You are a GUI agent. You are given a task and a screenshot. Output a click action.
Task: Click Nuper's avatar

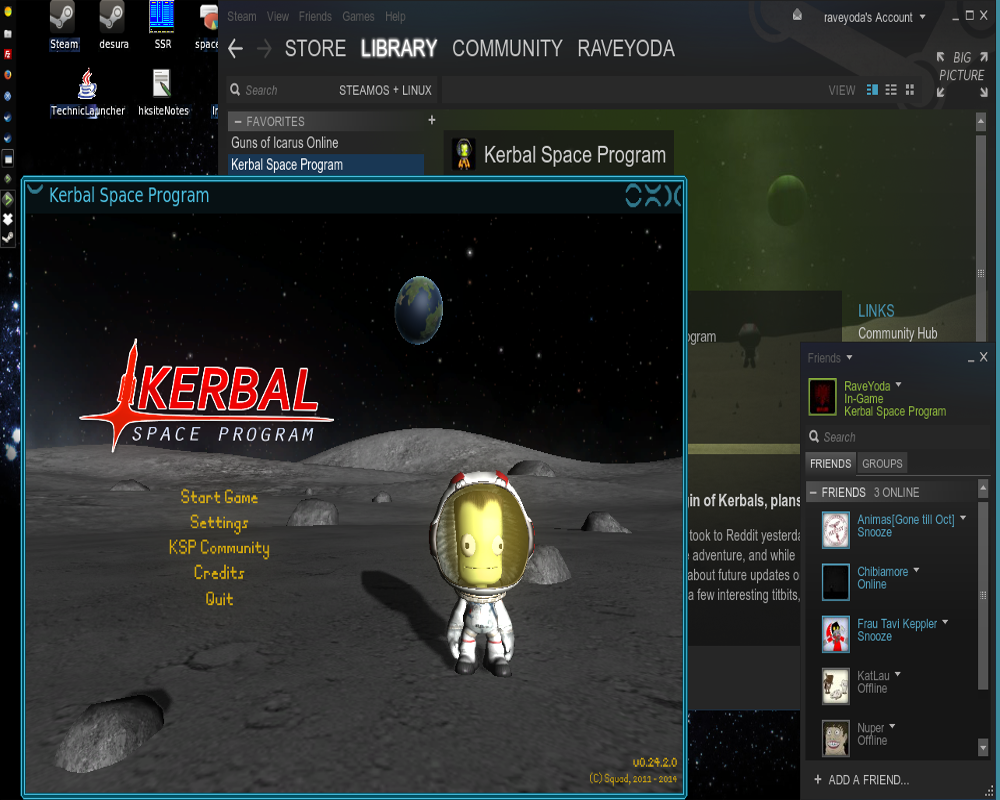[x=835, y=738]
